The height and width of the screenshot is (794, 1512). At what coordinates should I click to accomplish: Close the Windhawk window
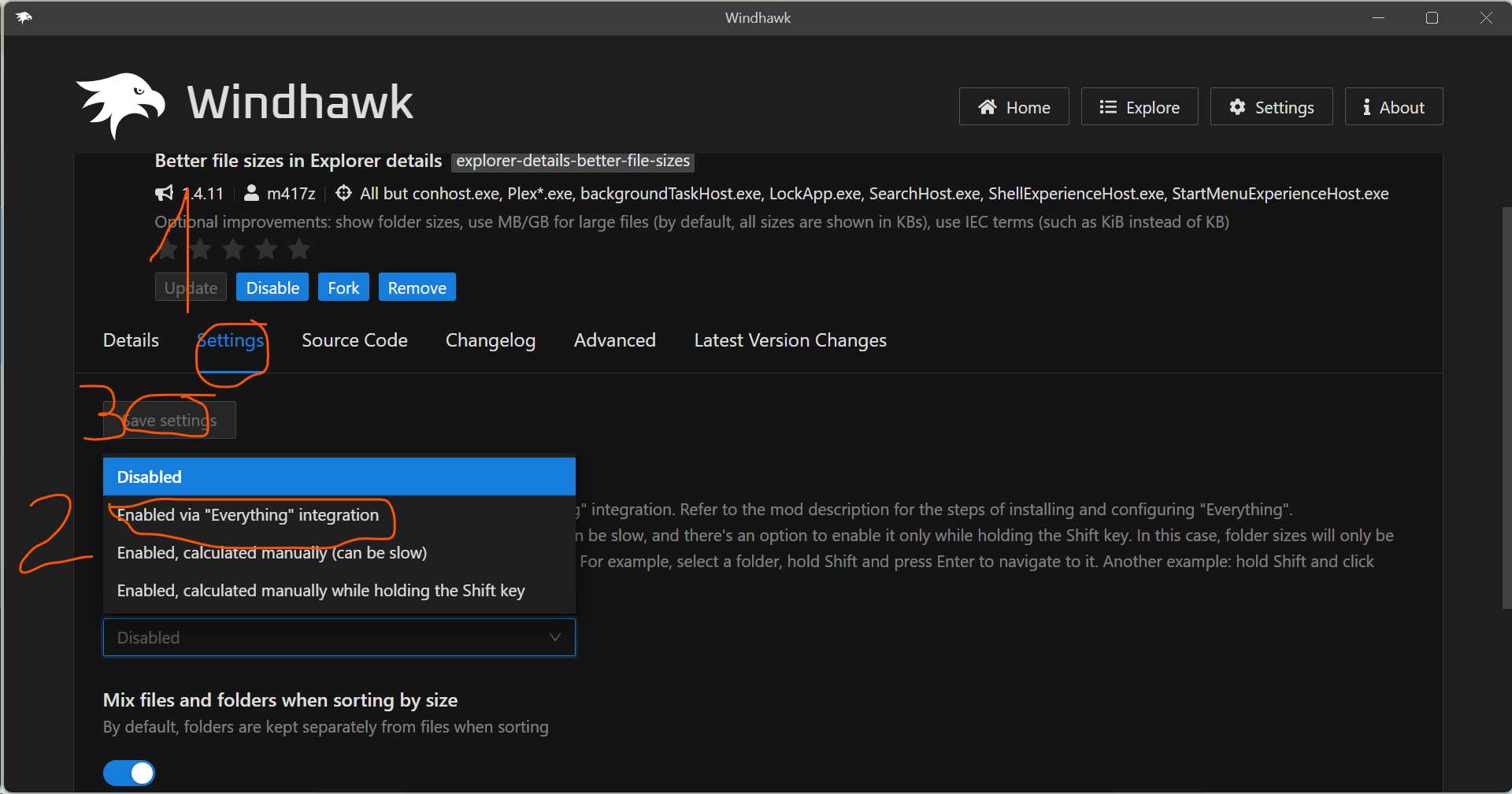[1485, 17]
